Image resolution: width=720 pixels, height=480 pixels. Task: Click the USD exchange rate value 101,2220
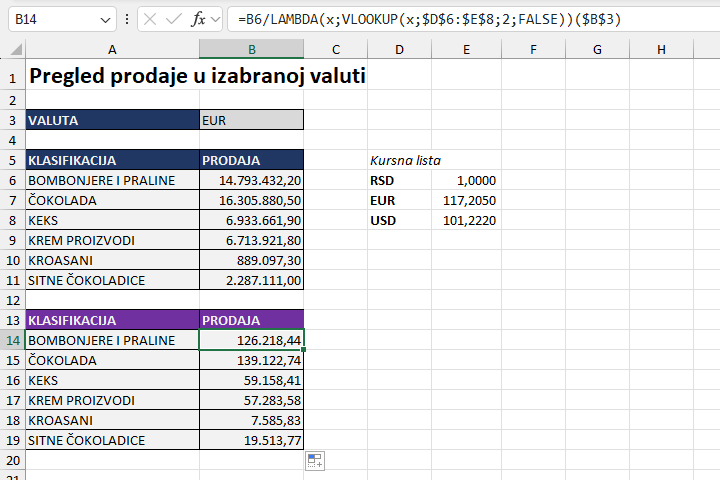468,220
